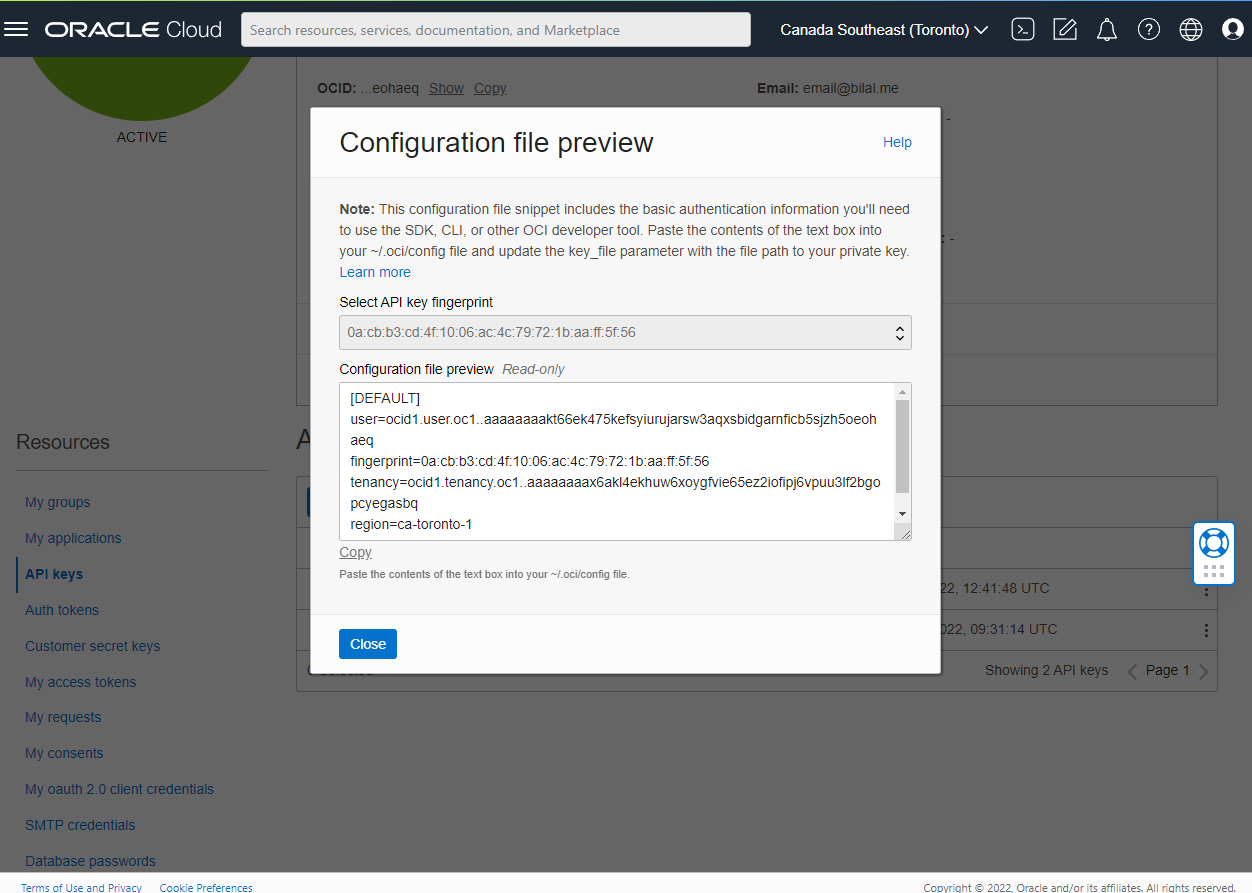Open My consents resource
This screenshot has width=1252, height=893.
click(x=64, y=753)
